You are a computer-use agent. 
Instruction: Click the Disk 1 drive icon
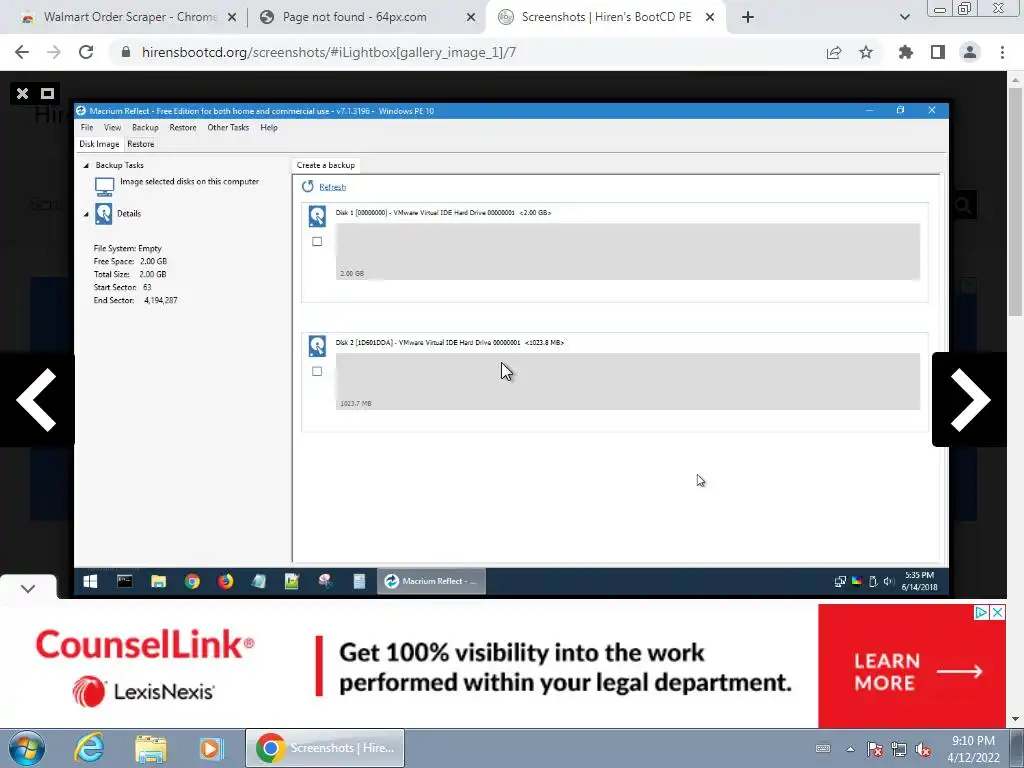317,216
